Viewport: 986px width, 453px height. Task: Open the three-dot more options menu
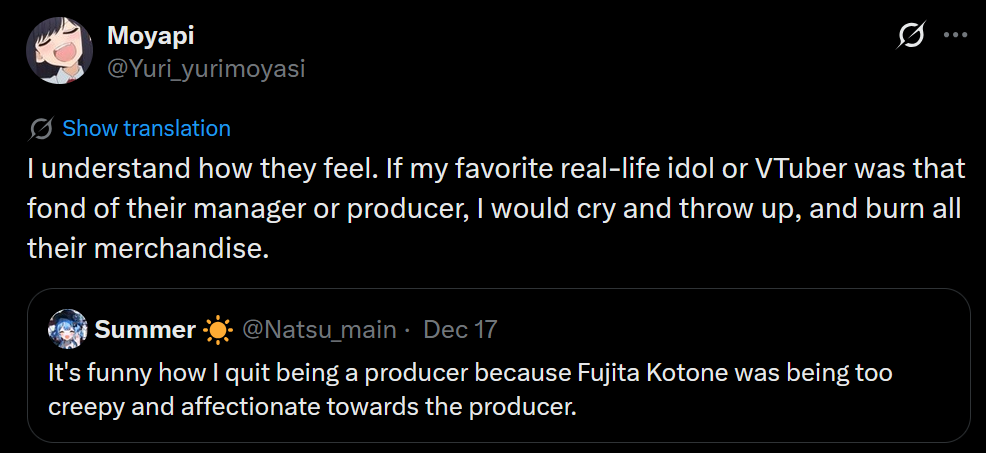click(956, 36)
